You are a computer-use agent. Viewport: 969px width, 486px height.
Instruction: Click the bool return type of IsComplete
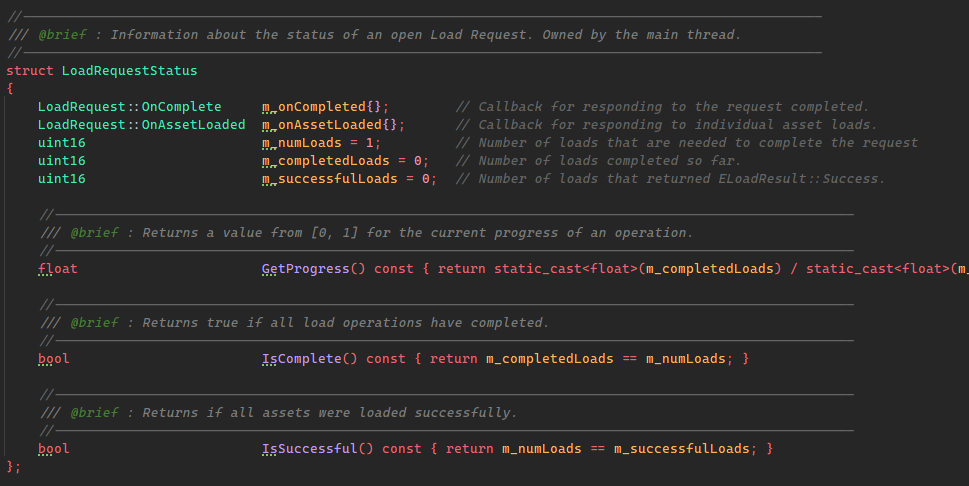click(x=54, y=358)
